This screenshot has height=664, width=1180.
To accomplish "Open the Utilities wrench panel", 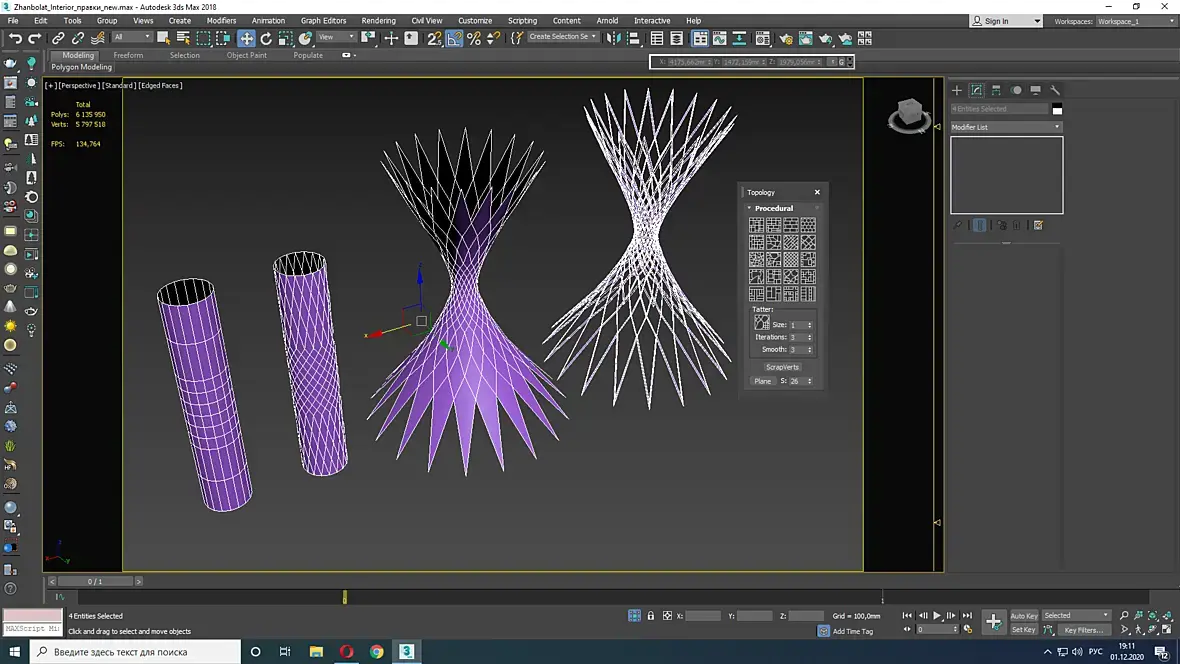I will (1054, 90).
